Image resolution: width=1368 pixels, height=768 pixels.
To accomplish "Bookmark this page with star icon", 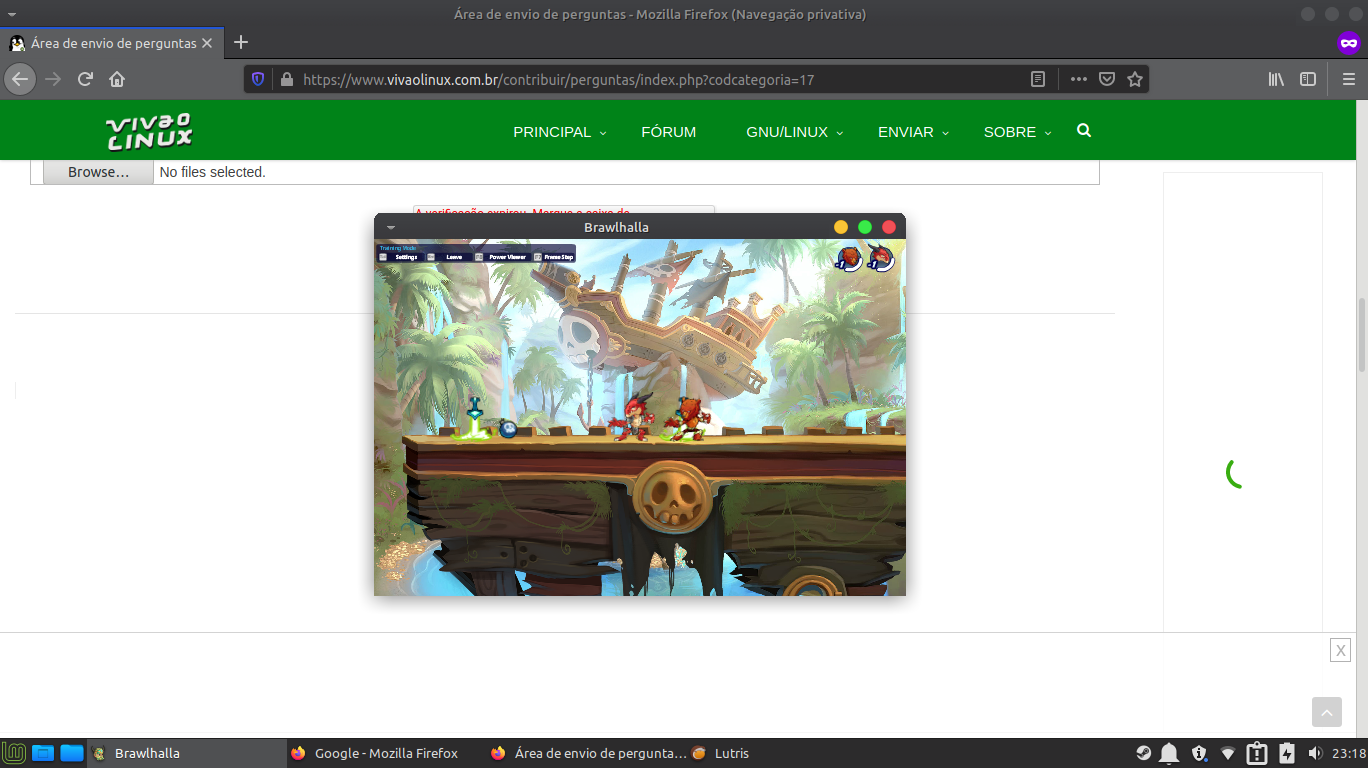I will pyautogui.click(x=1135, y=79).
